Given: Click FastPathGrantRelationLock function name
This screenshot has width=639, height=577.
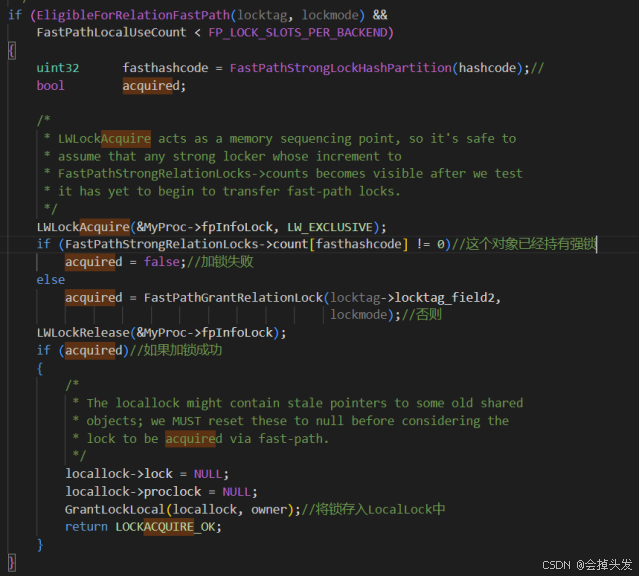Looking at the screenshot, I should pos(233,297).
